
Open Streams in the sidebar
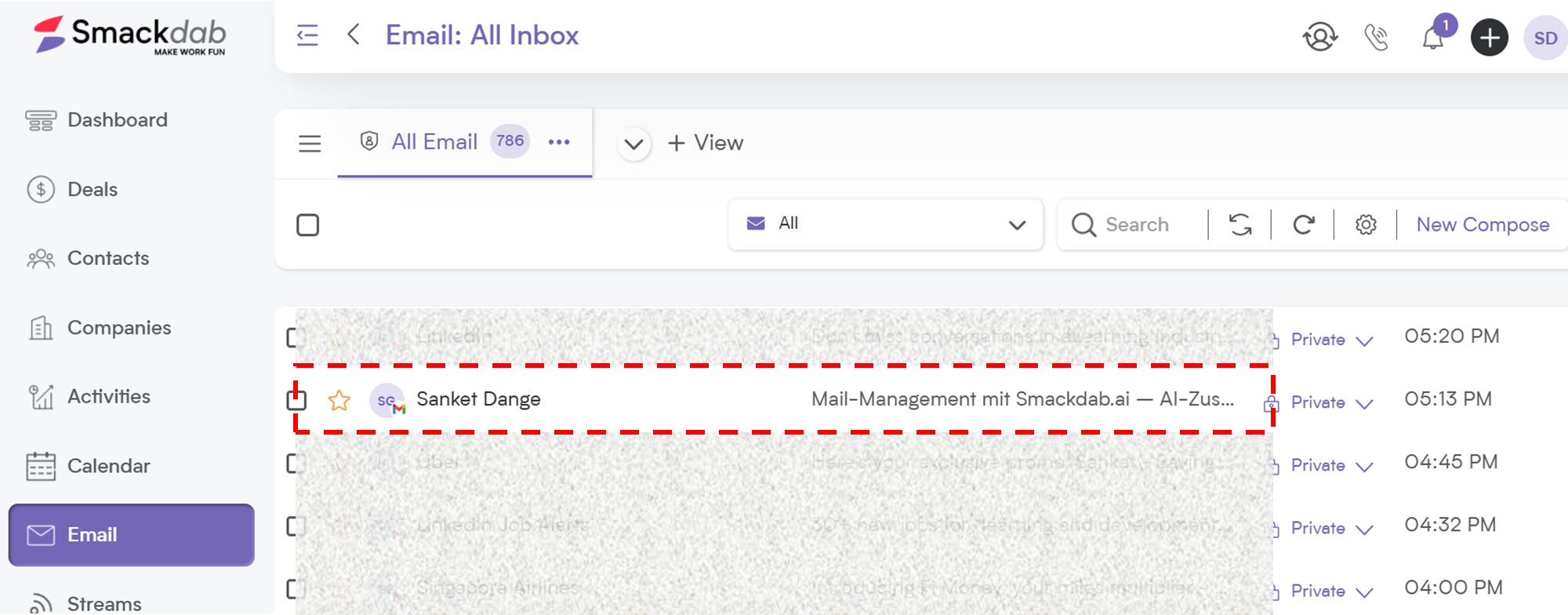click(x=85, y=603)
